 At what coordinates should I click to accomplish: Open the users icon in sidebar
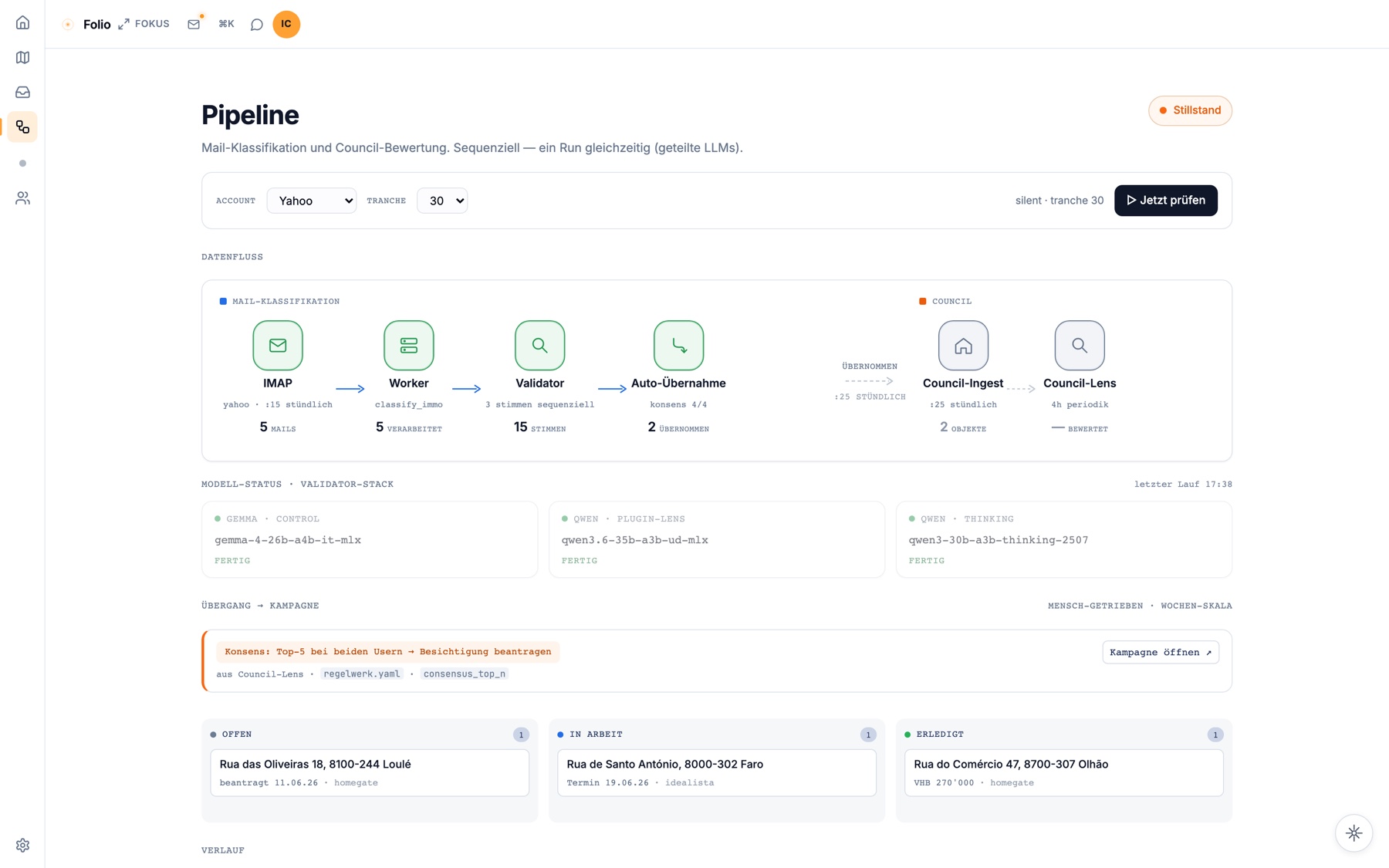point(22,198)
